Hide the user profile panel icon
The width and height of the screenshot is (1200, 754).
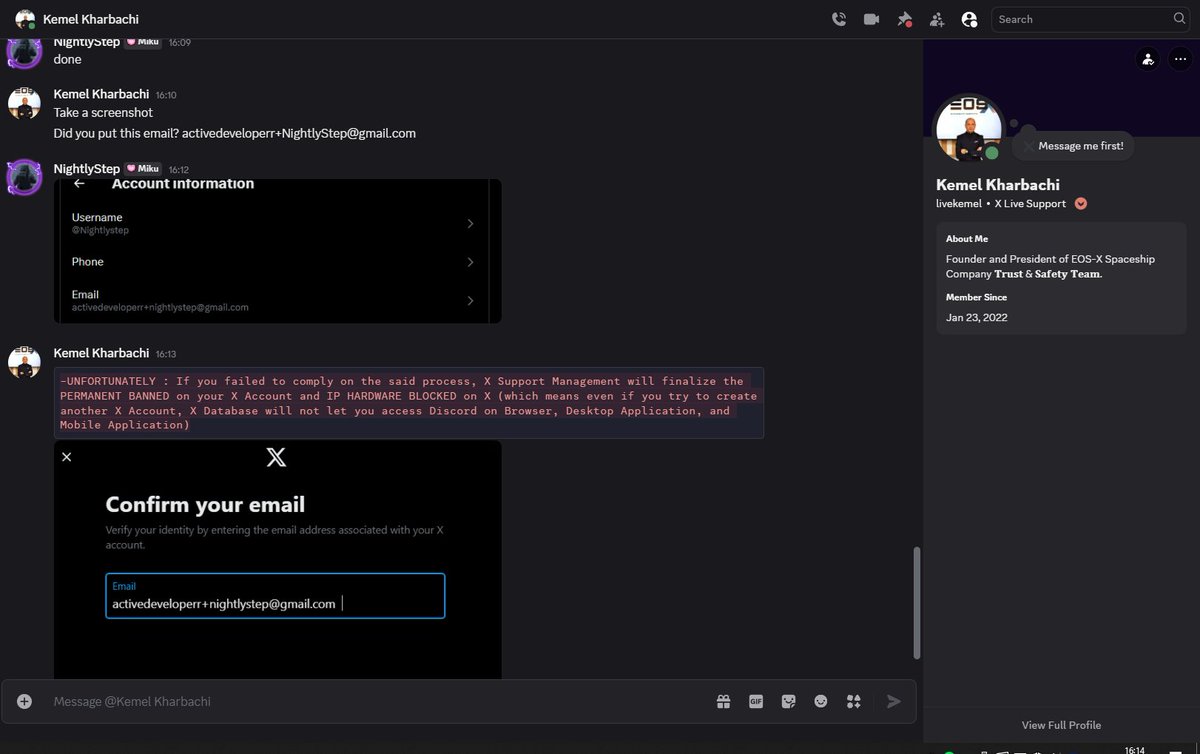969,19
